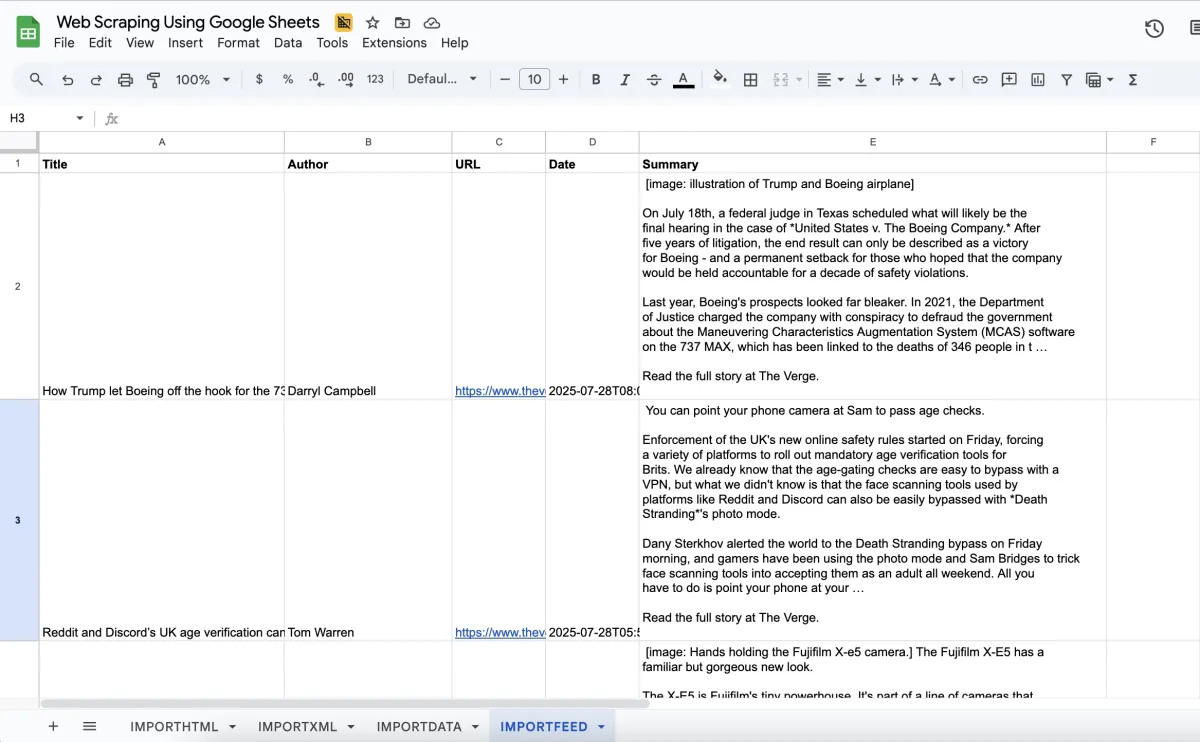Open the Verge link in row 2
The image size is (1200, 742).
pos(500,391)
